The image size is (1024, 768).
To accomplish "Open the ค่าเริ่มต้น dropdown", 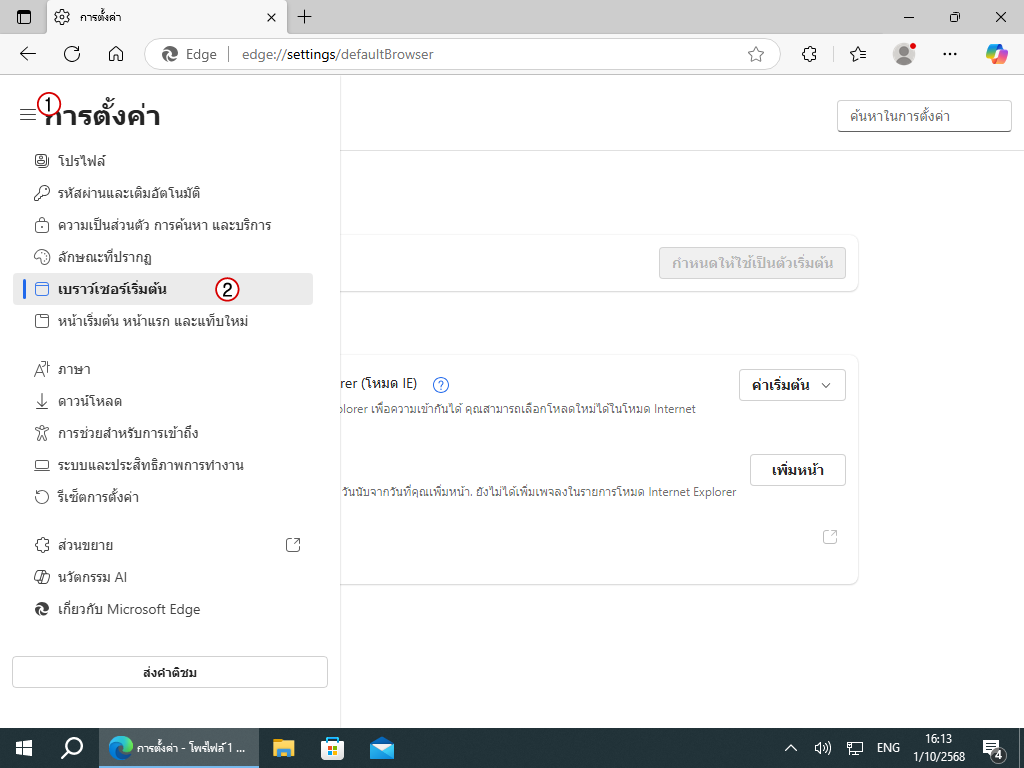I will tap(792, 385).
